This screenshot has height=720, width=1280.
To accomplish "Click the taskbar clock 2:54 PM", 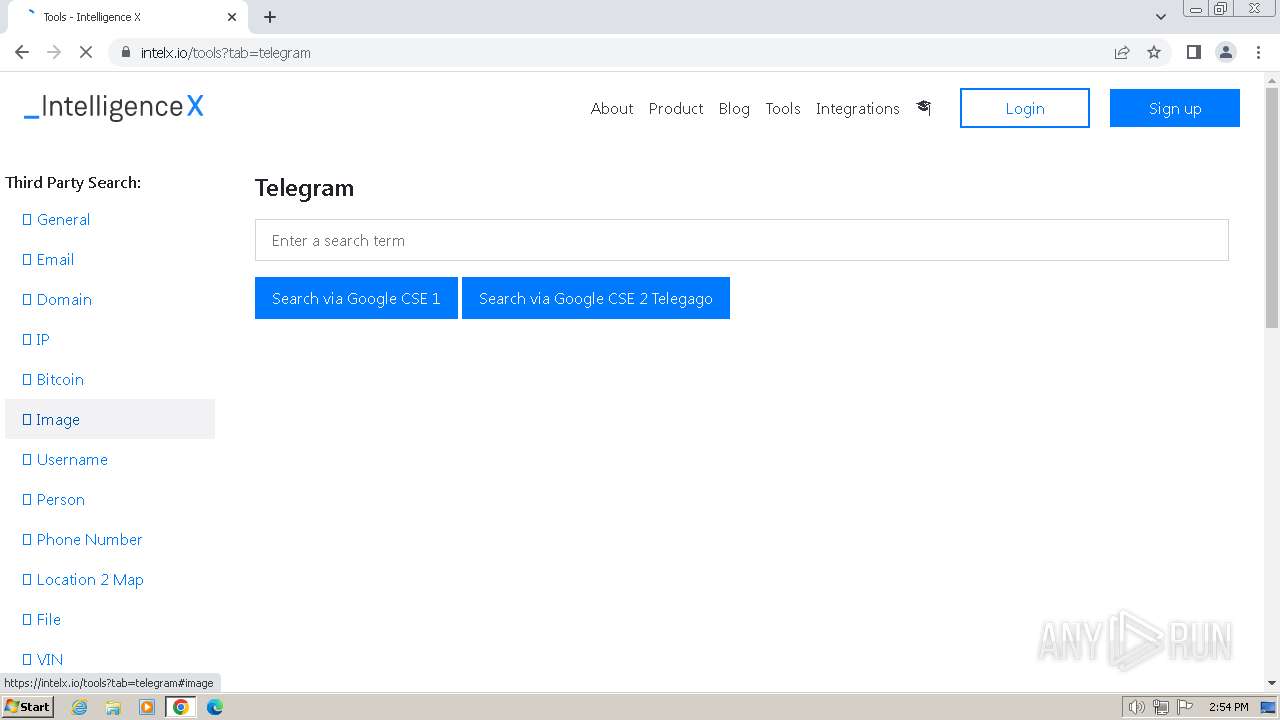I will coord(1228,707).
